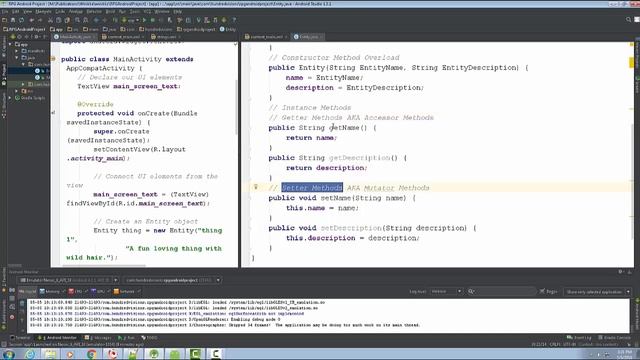Viewport: 640px width, 360px height.
Task: Open the Android Monitor tool window button
Action: click(x=58, y=338)
